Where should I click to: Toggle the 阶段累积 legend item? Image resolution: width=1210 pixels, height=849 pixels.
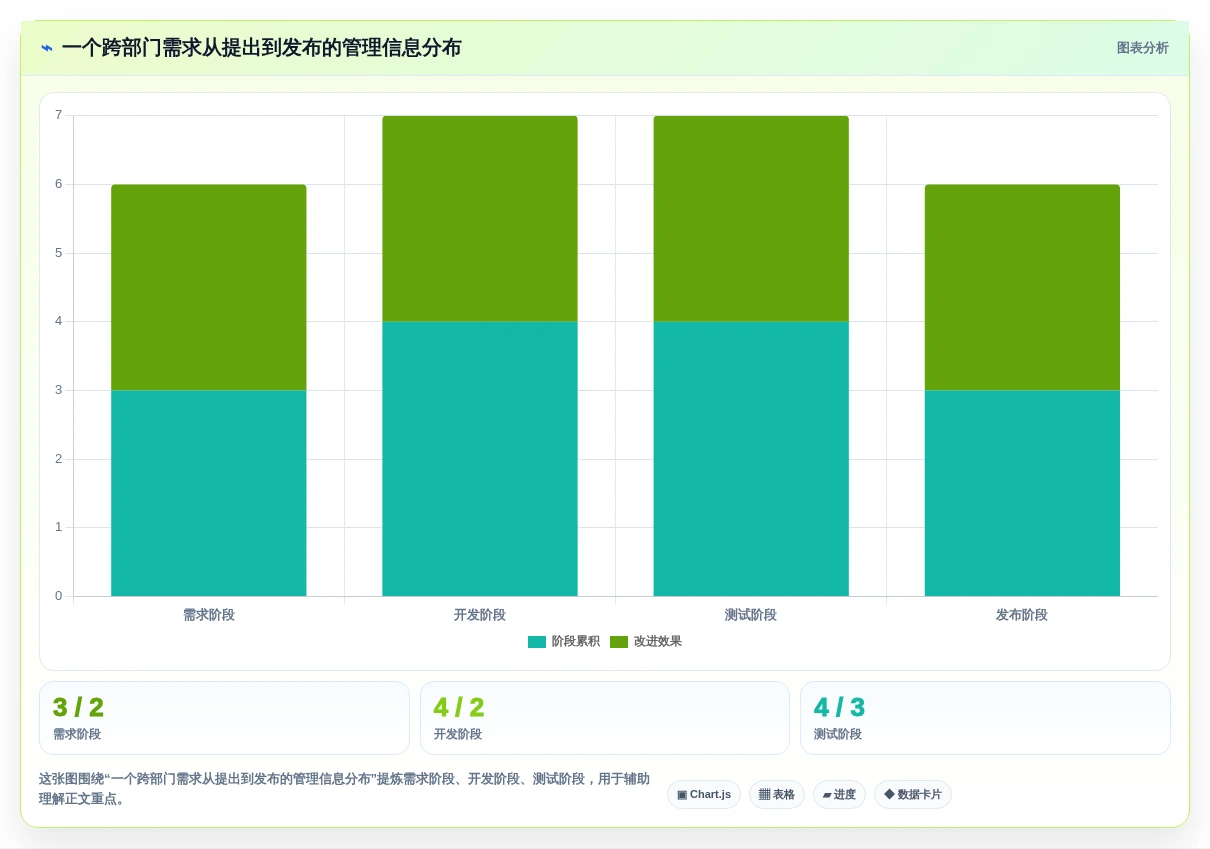click(x=564, y=642)
